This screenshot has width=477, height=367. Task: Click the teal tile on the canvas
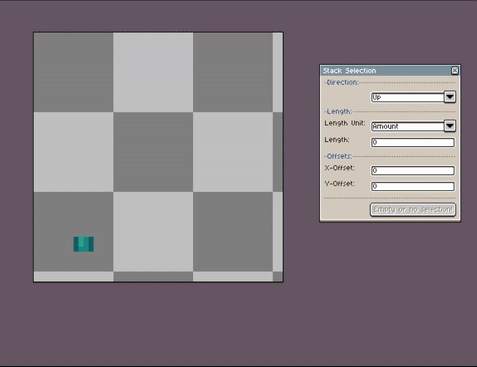[84, 244]
